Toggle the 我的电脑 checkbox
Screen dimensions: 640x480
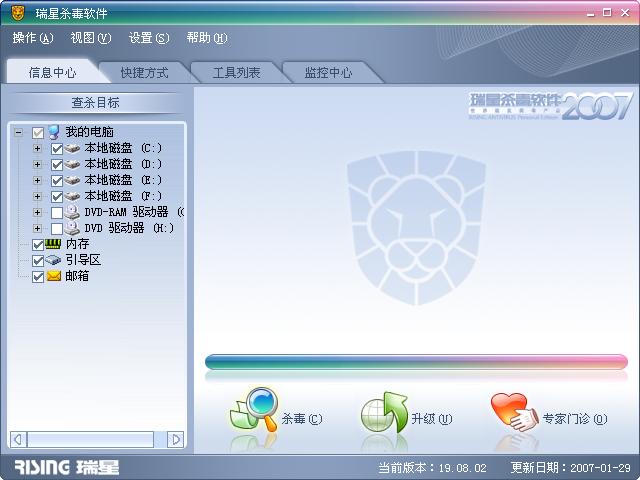(x=38, y=133)
